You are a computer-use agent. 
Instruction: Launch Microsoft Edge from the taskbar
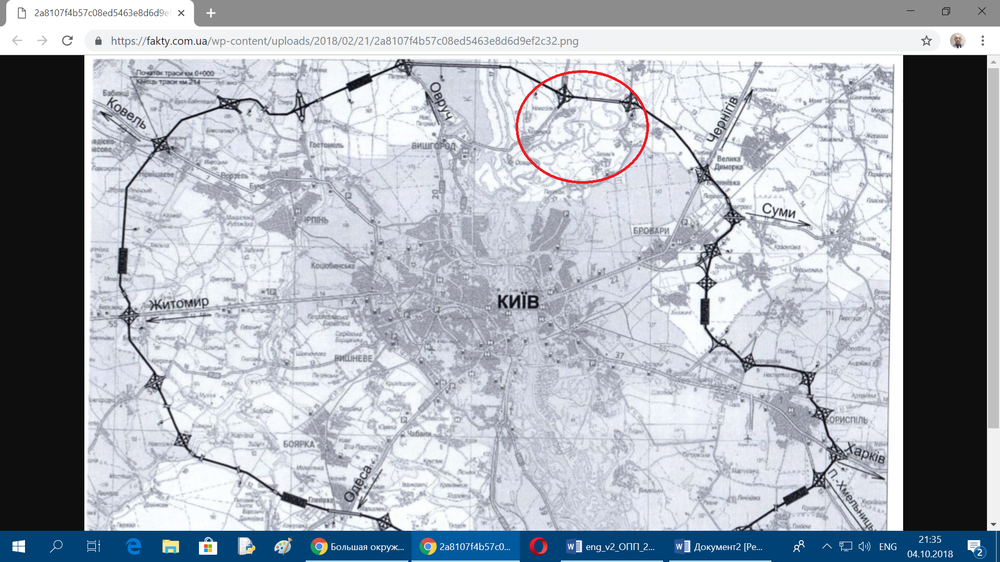(x=132, y=546)
